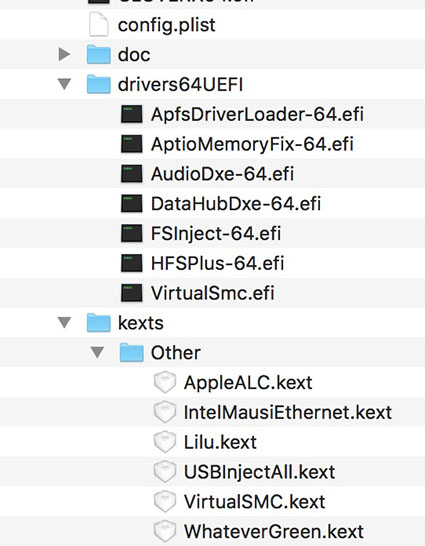The height and width of the screenshot is (546, 425).
Task: Select AptioMemoryFix-64.efi file name
Action: tap(252, 145)
